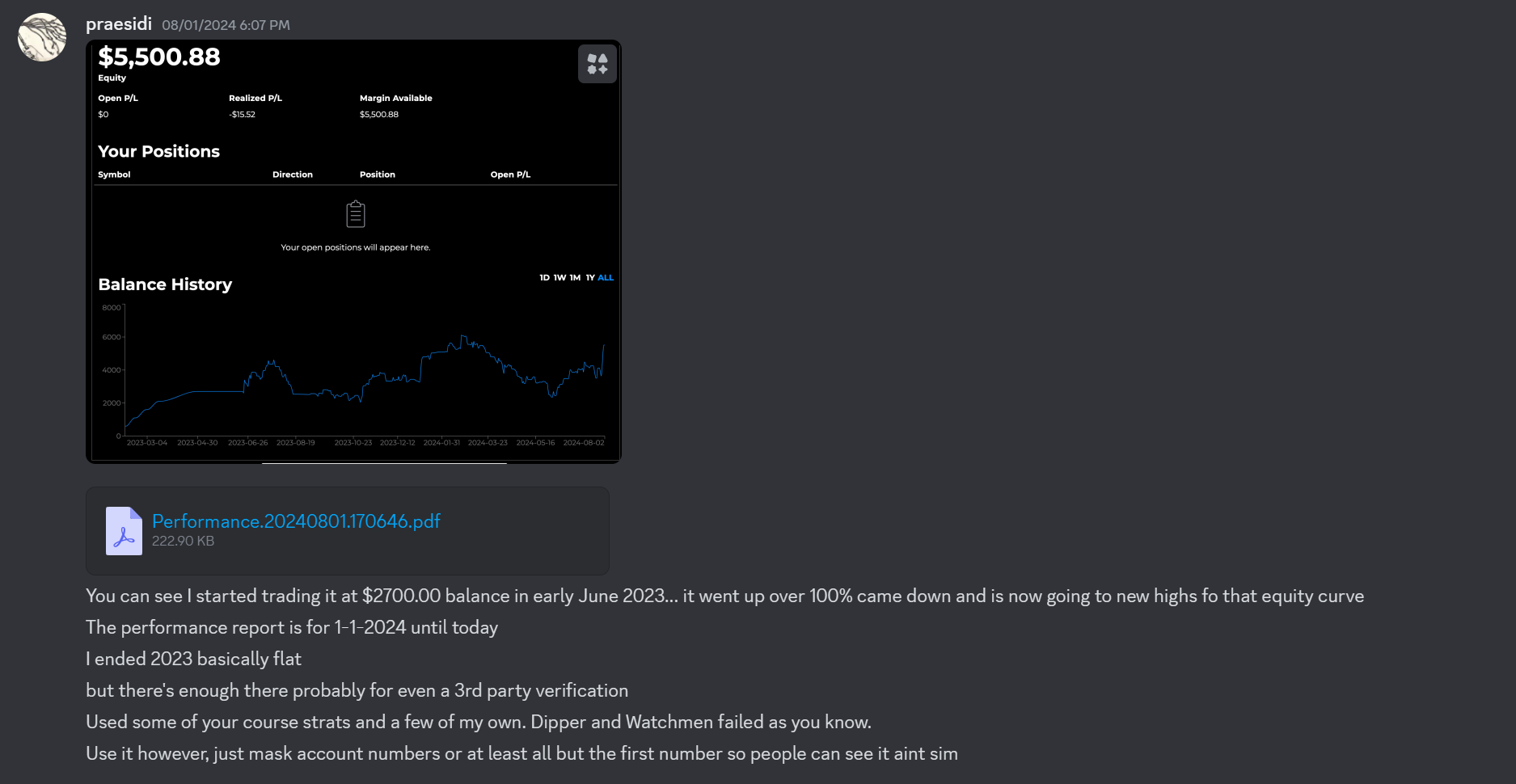Screen dimensions: 1516x784
Task: Click the Direction column header
Action: coord(293,175)
